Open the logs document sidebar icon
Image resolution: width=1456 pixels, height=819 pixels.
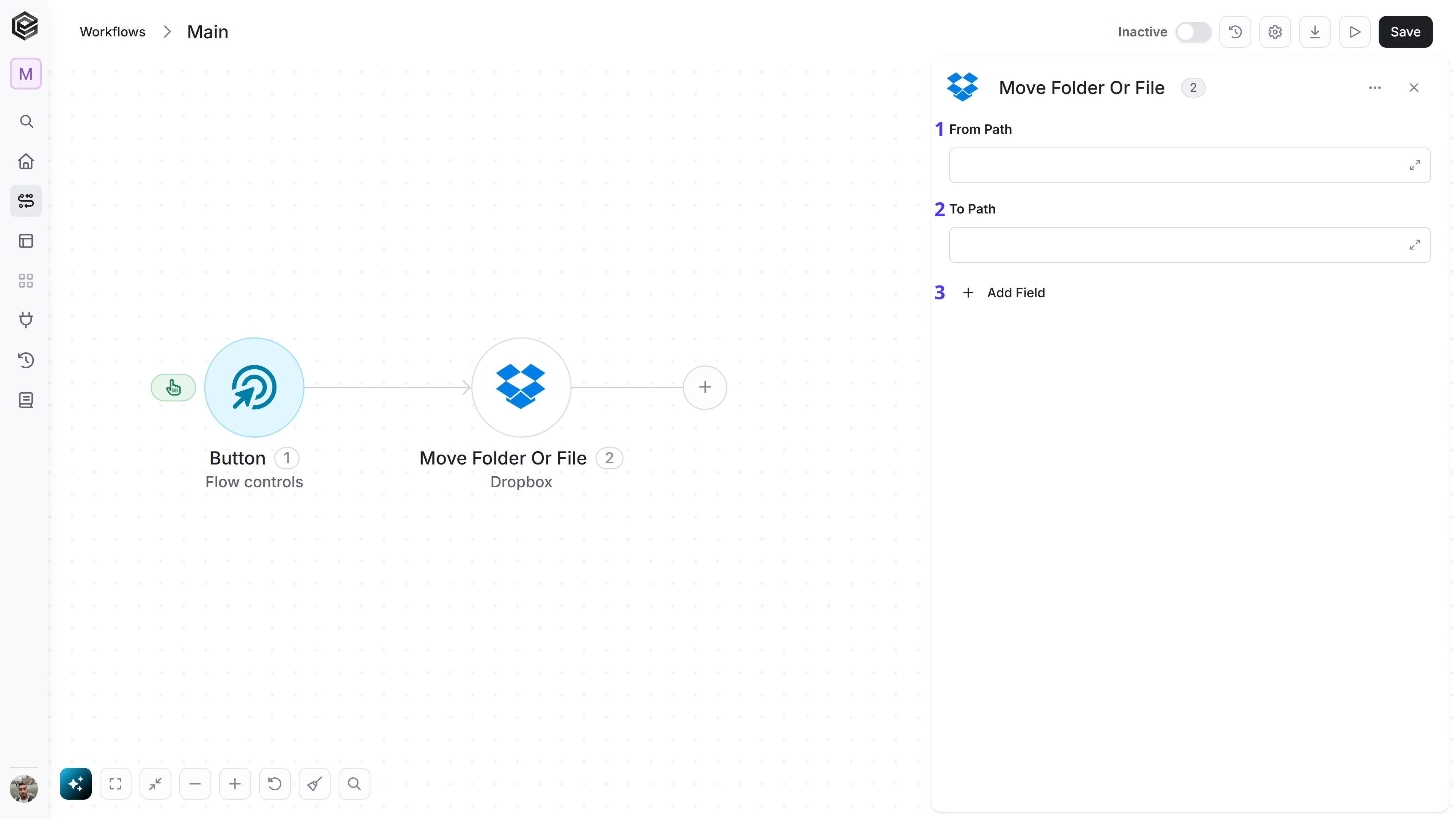click(26, 400)
